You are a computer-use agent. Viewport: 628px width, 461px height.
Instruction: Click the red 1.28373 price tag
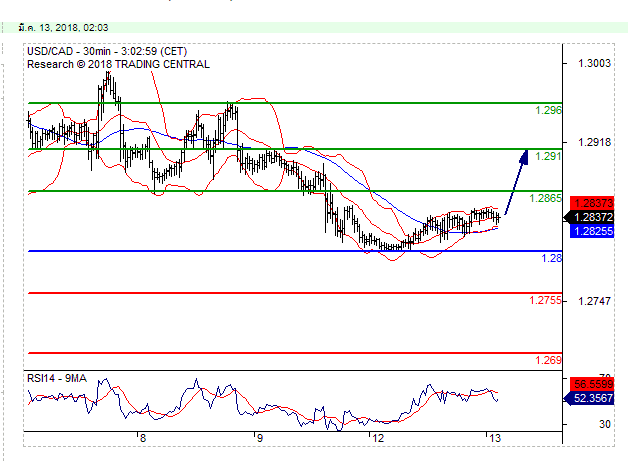pos(592,203)
